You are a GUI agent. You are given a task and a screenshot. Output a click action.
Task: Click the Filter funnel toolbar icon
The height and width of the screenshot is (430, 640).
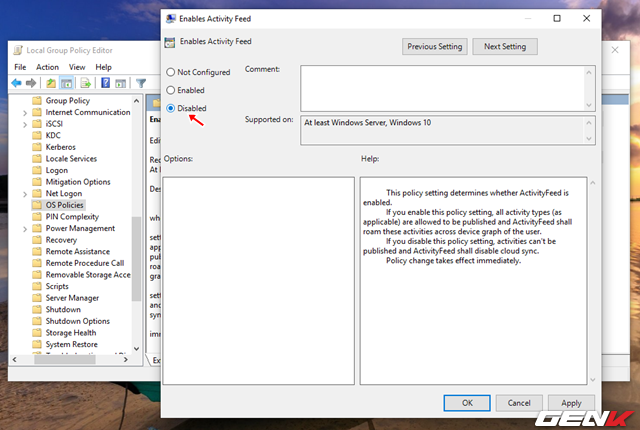point(139,83)
